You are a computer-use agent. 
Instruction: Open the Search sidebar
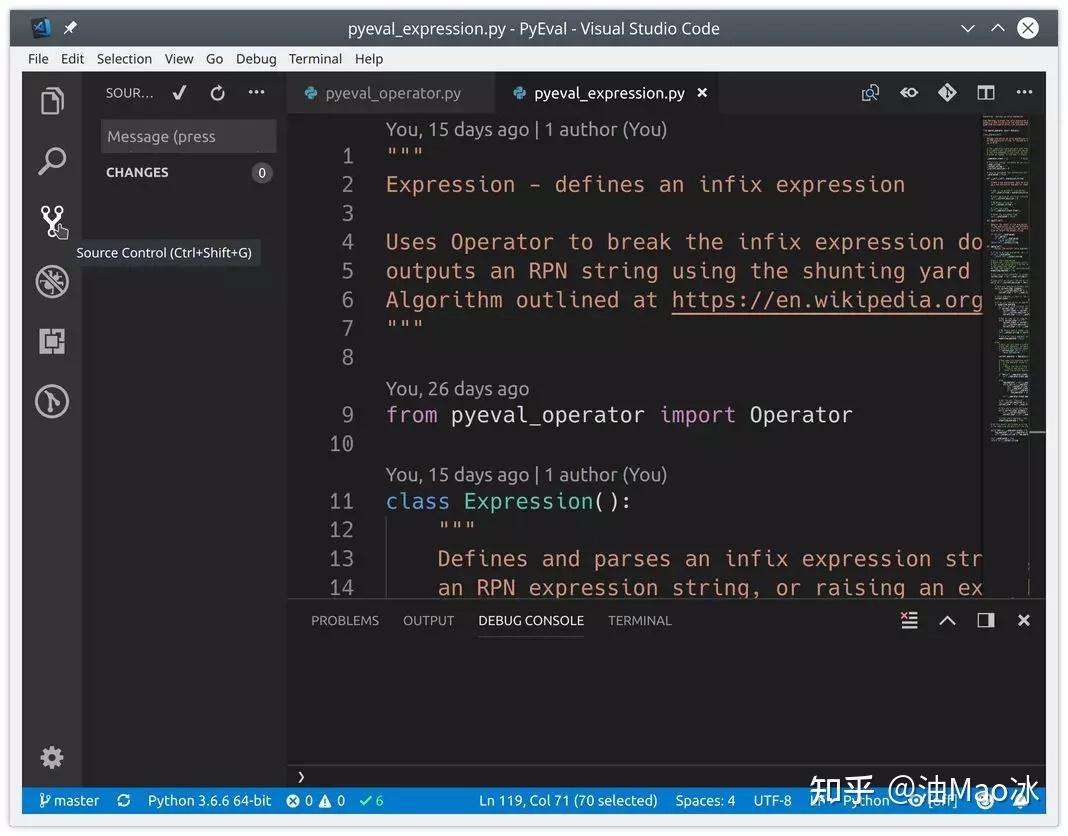tap(52, 161)
